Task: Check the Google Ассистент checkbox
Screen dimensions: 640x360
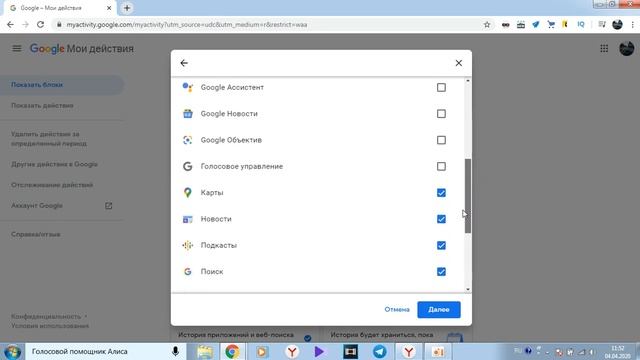Action: pos(441,87)
